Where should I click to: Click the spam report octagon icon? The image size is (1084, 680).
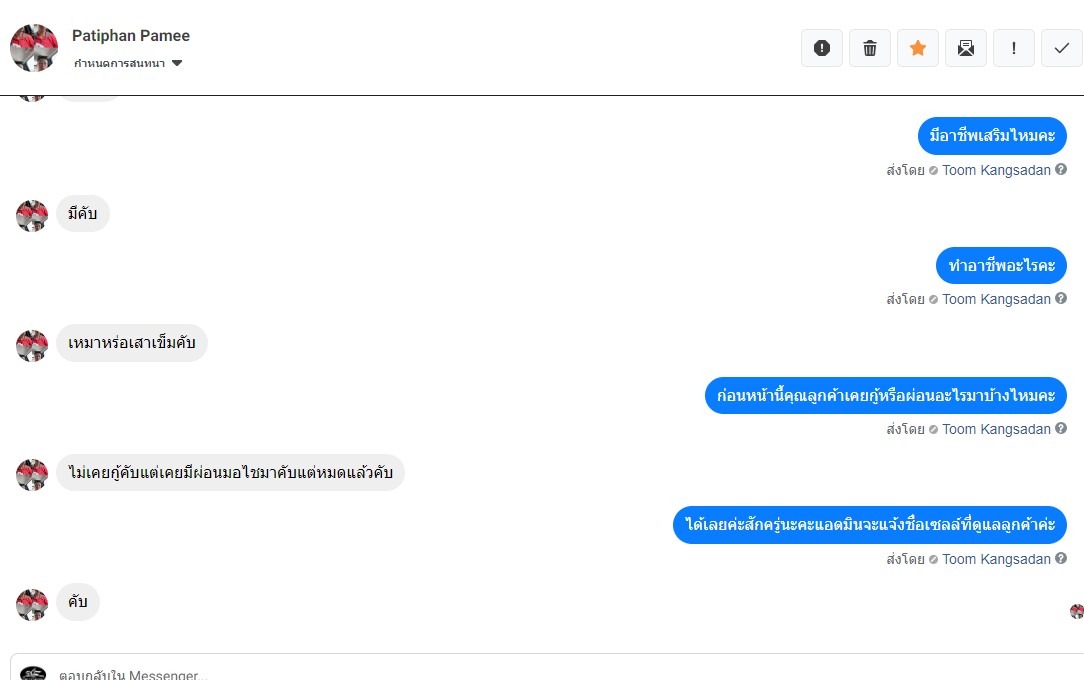[x=822, y=48]
